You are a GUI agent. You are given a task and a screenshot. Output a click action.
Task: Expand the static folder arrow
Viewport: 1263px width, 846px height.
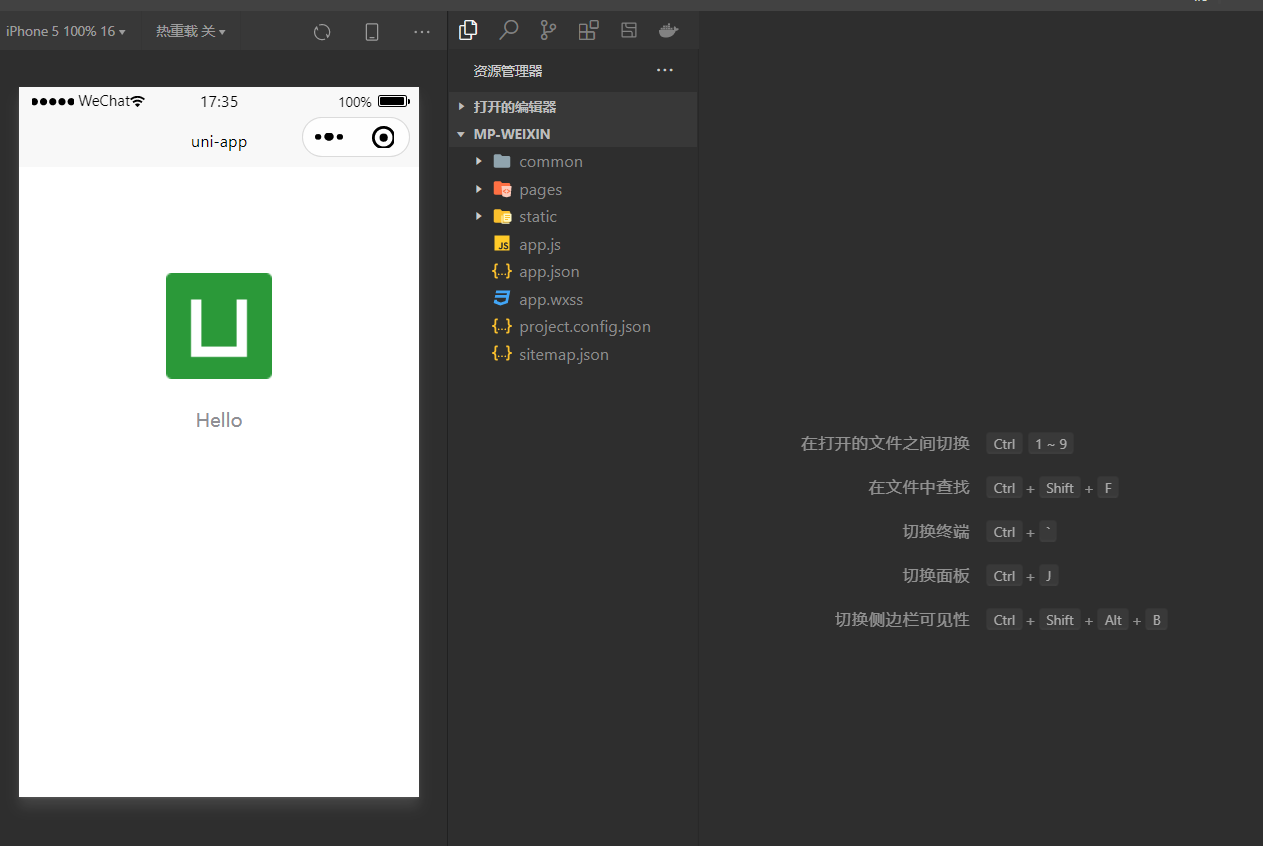click(x=479, y=216)
